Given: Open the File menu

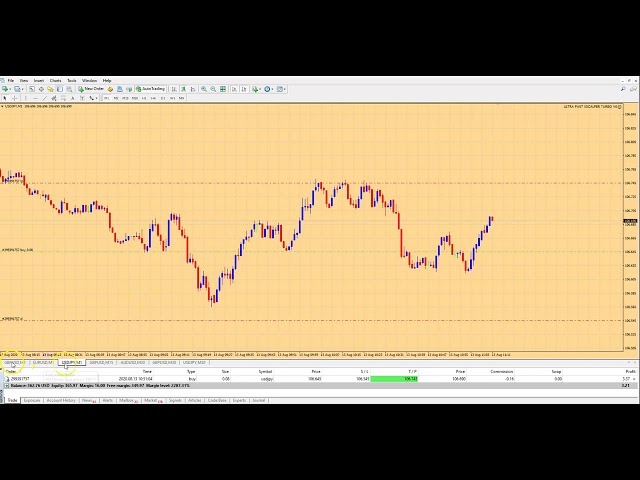Looking at the screenshot, I should click(x=9, y=80).
